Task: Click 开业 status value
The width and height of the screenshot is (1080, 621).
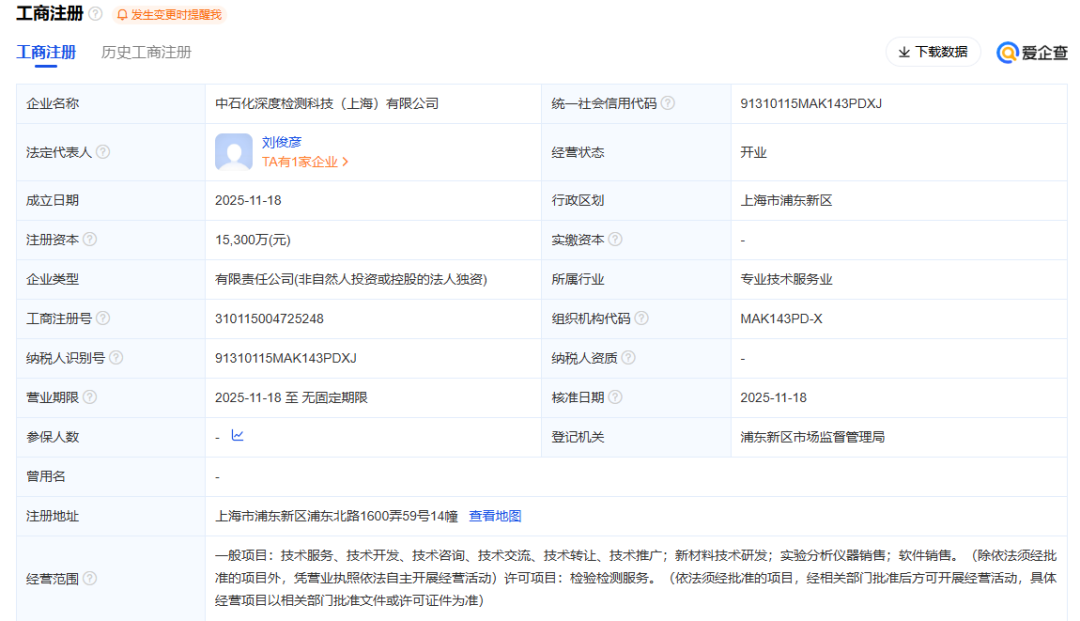Action: pyautogui.click(x=754, y=152)
